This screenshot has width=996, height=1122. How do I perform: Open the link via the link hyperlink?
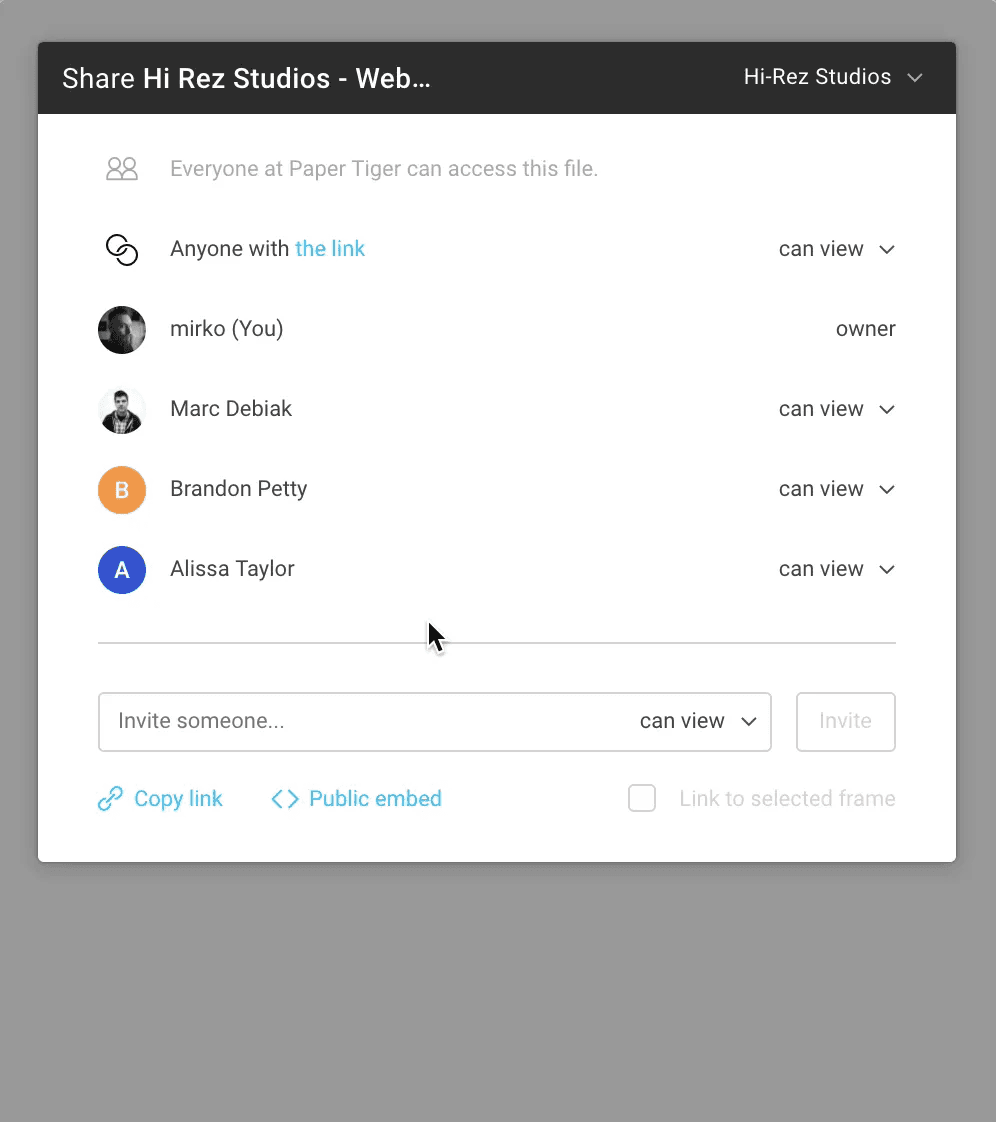tap(330, 248)
